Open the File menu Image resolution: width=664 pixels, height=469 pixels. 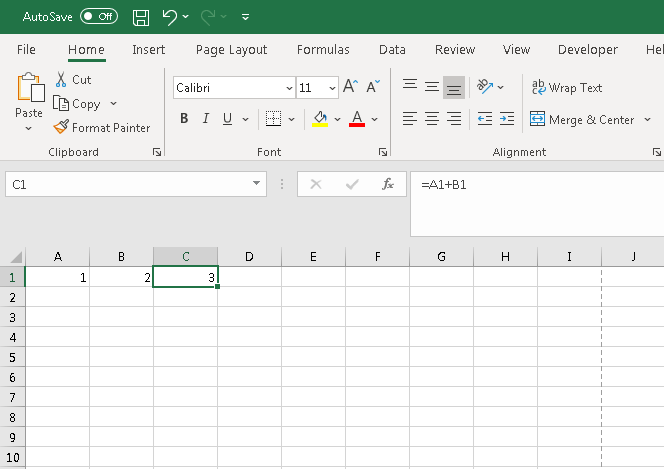26,50
